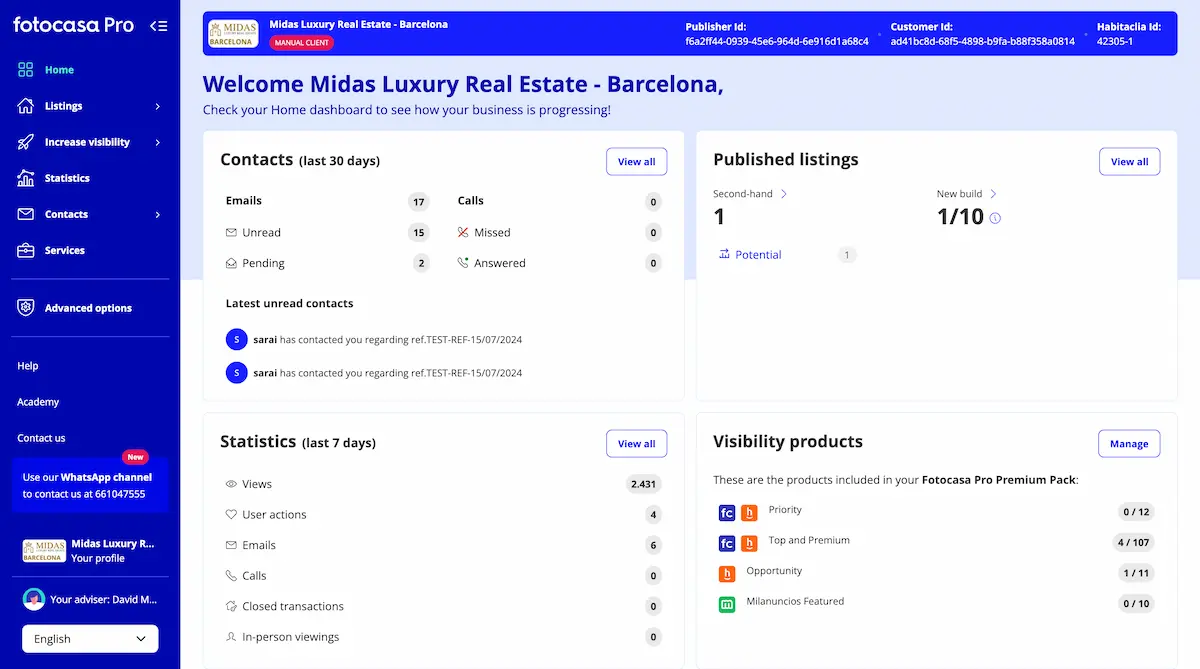The image size is (1200, 669).
Task: Open the English language dropdown
Action: pos(90,639)
